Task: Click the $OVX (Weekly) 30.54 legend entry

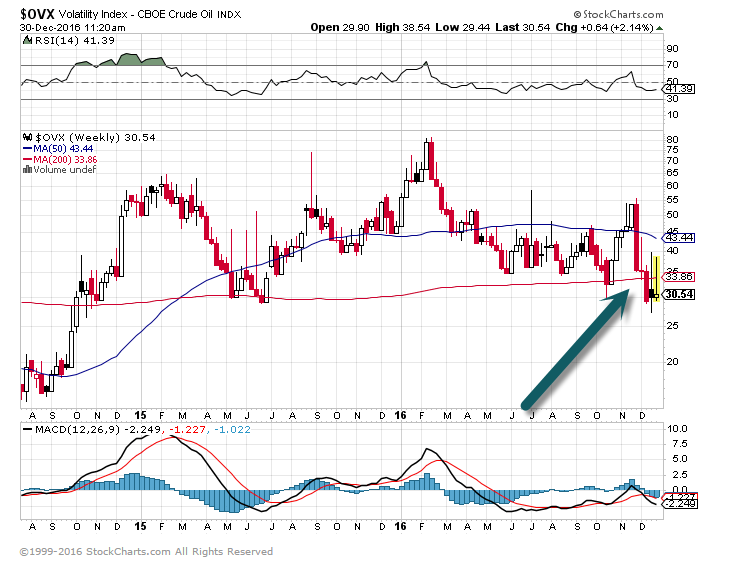Action: pyautogui.click(x=95, y=138)
